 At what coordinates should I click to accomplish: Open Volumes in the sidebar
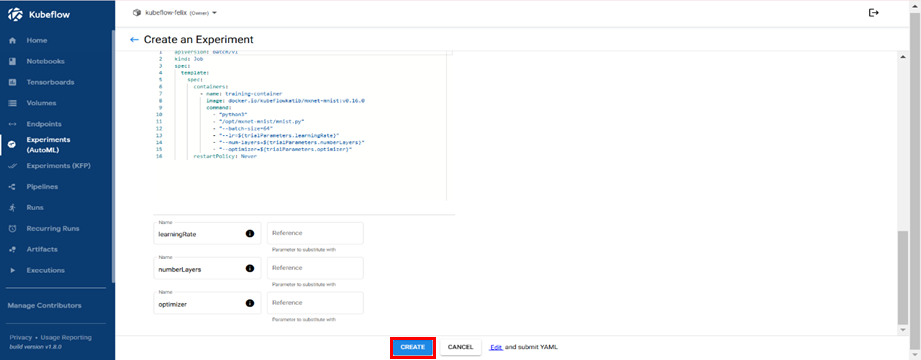41,103
